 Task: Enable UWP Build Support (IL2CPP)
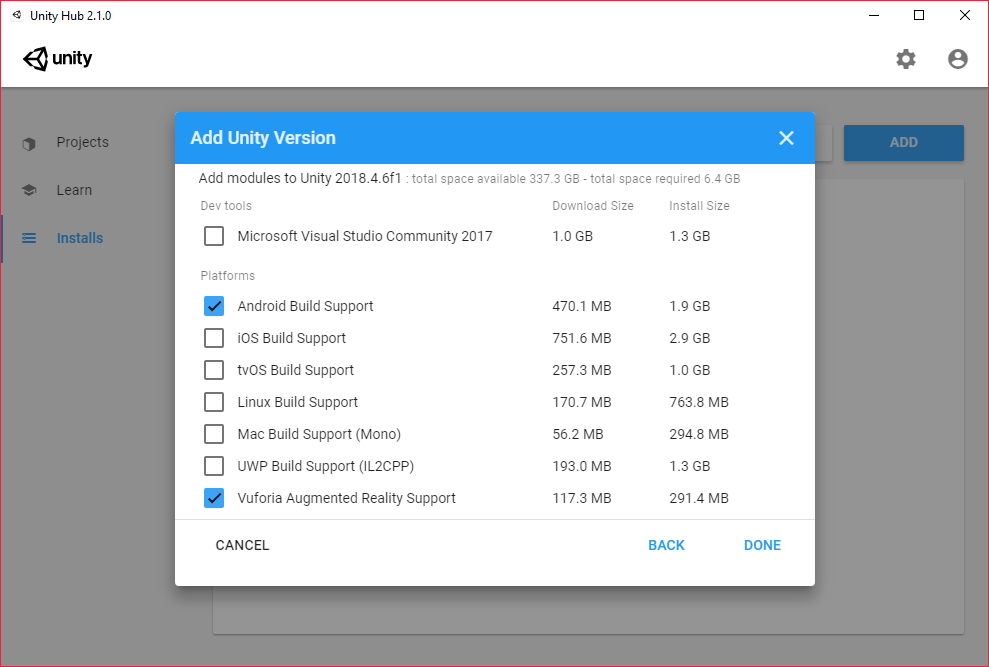click(x=213, y=466)
